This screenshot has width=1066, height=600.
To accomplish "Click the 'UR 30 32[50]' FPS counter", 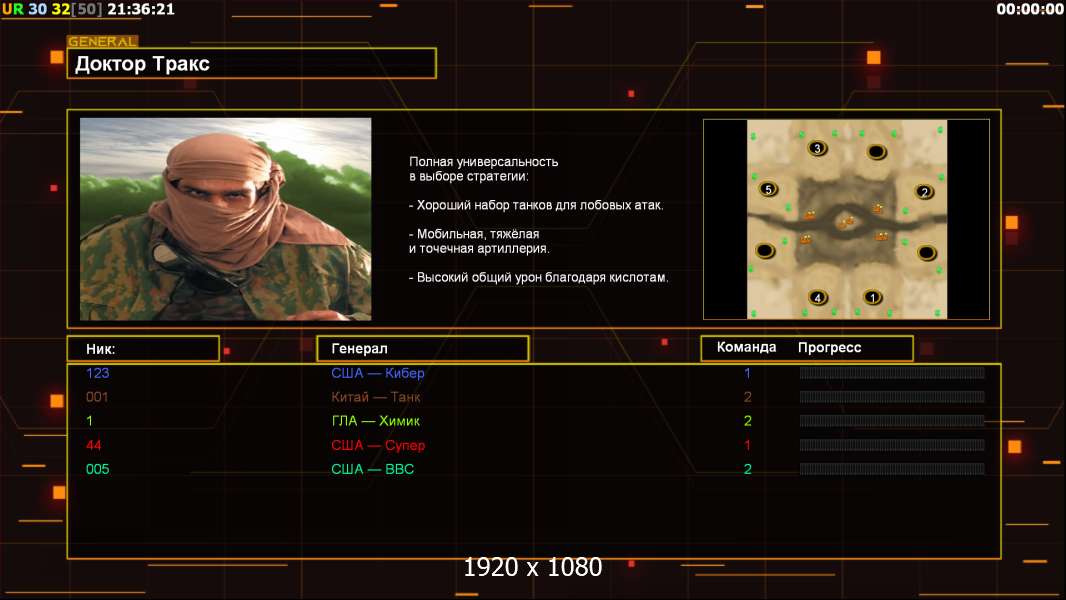I will (x=52, y=9).
